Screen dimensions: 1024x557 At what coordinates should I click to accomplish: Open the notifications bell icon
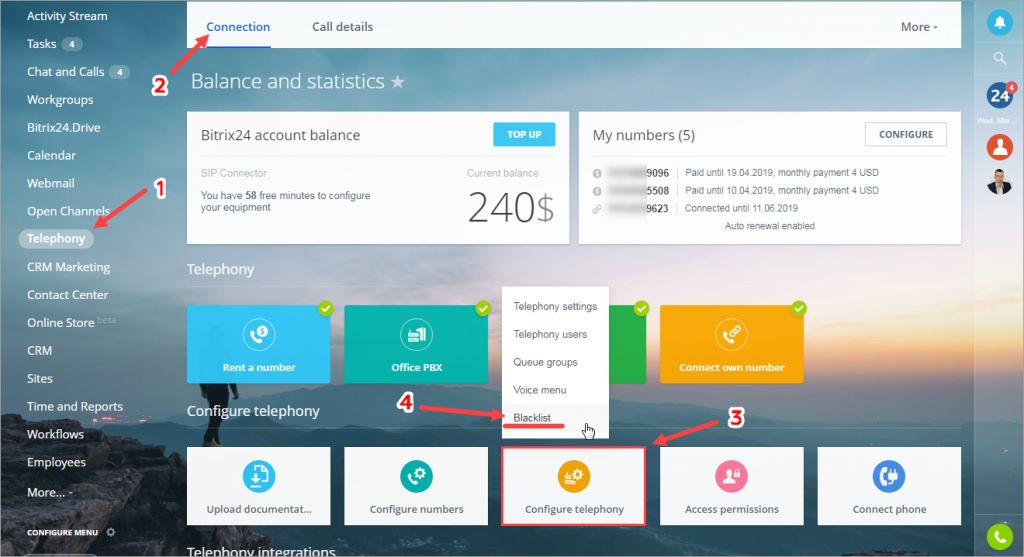[x=999, y=23]
